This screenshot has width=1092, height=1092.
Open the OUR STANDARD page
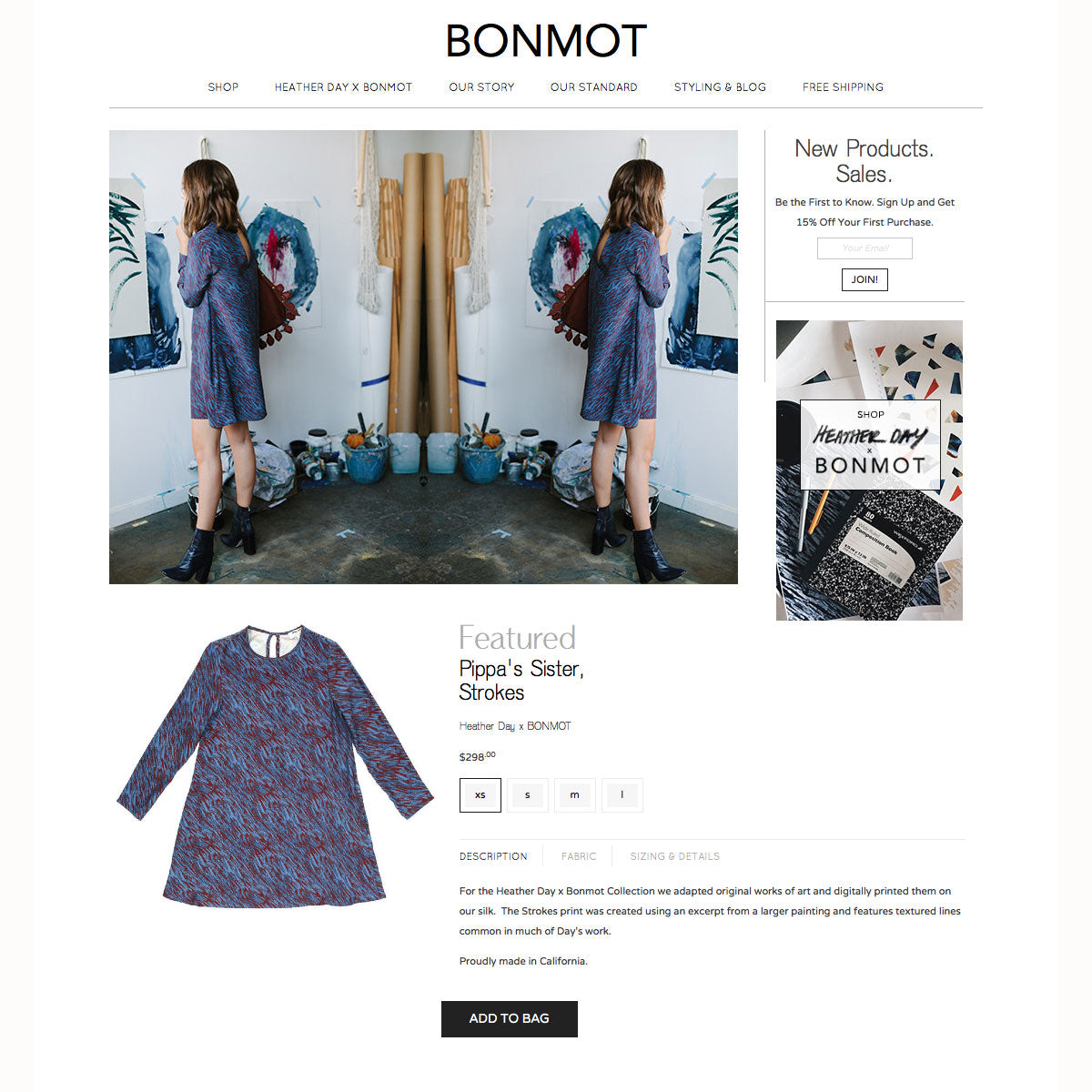(x=593, y=87)
